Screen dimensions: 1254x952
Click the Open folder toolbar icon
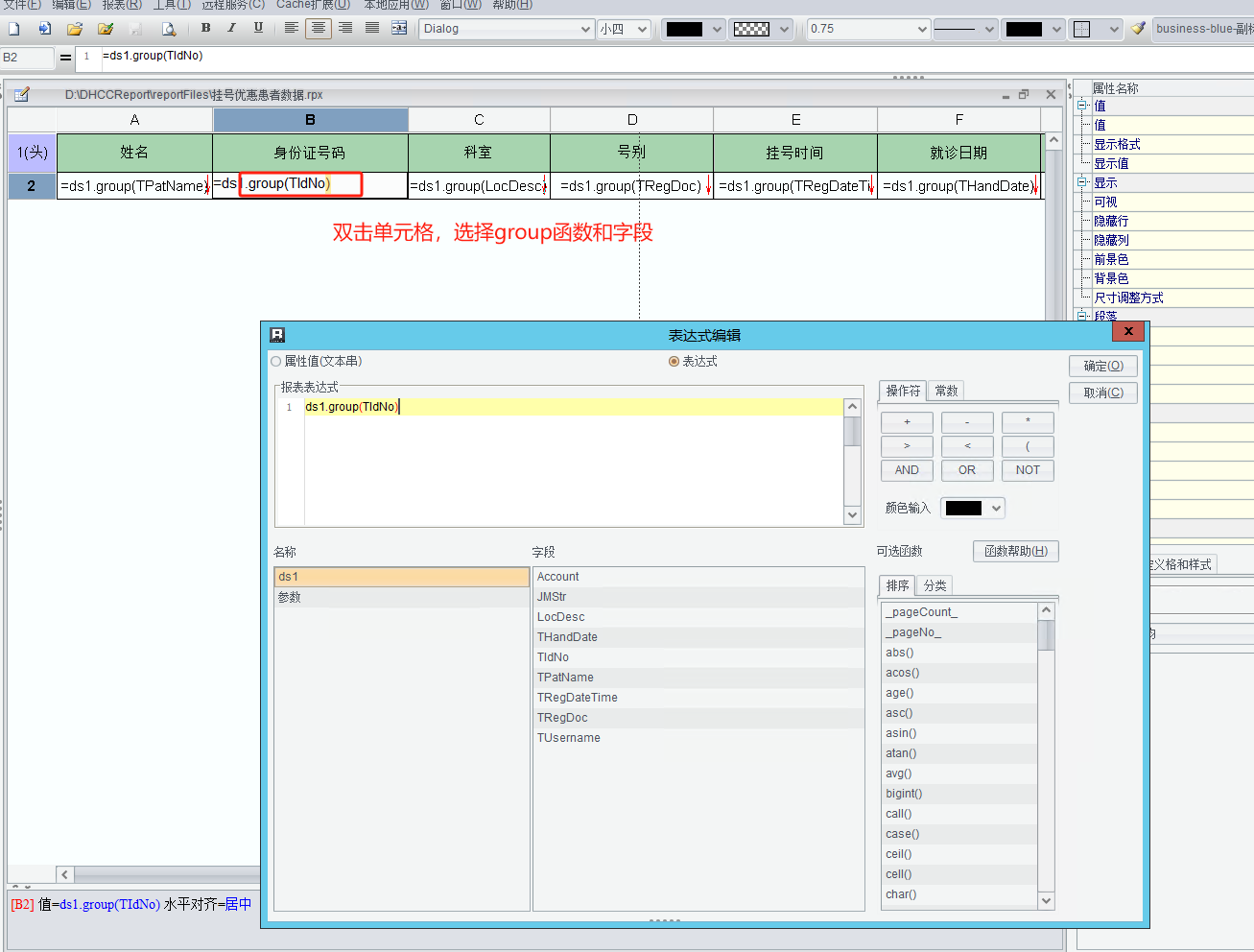75,29
